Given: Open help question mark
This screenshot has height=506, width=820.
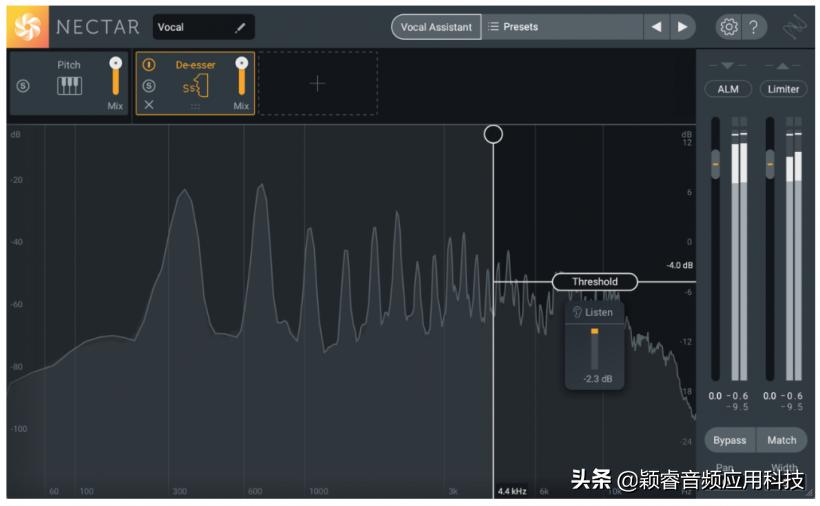Looking at the screenshot, I should tap(754, 27).
